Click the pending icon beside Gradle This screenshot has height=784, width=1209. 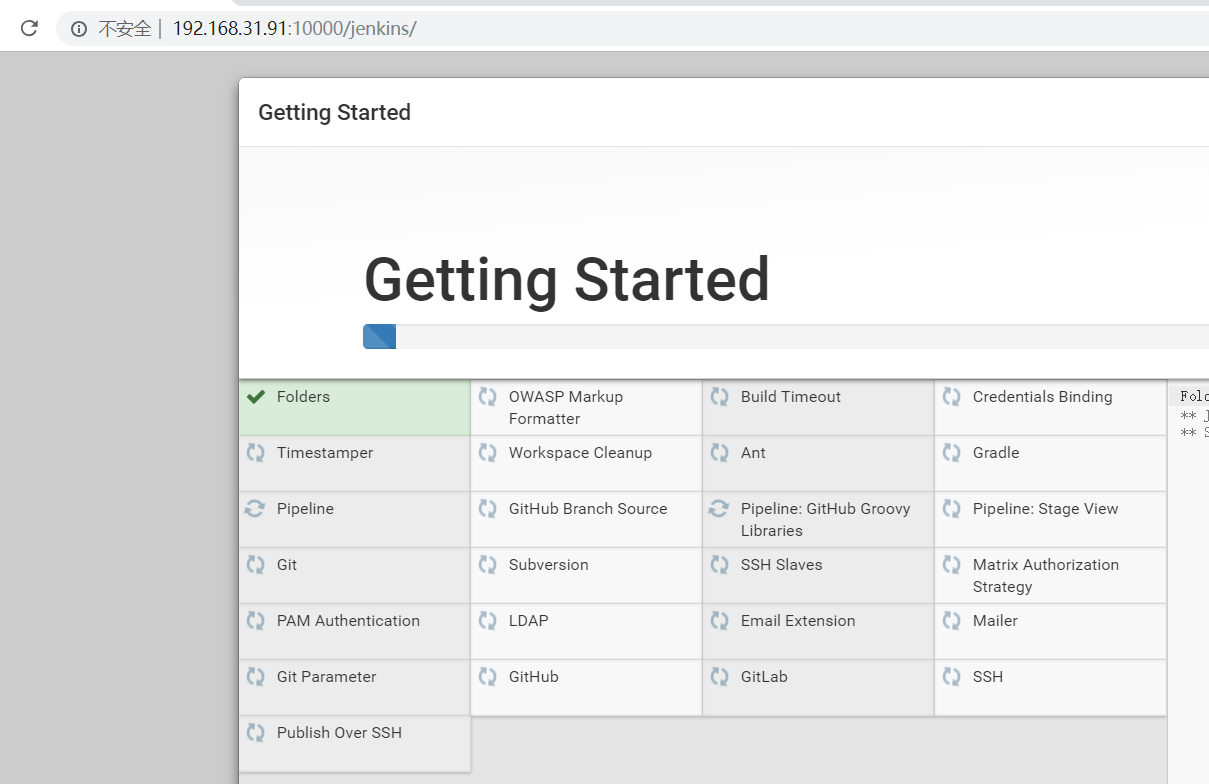click(x=952, y=453)
